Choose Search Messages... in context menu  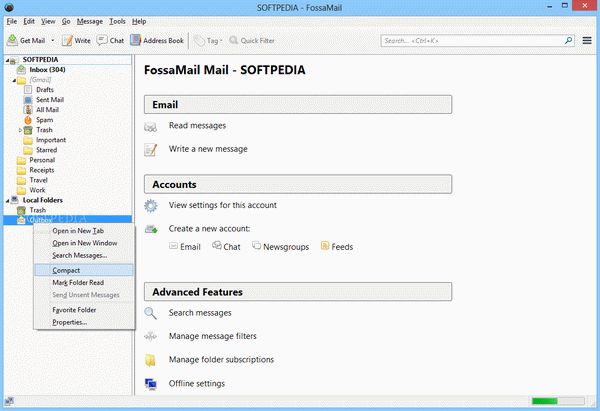click(x=80, y=255)
